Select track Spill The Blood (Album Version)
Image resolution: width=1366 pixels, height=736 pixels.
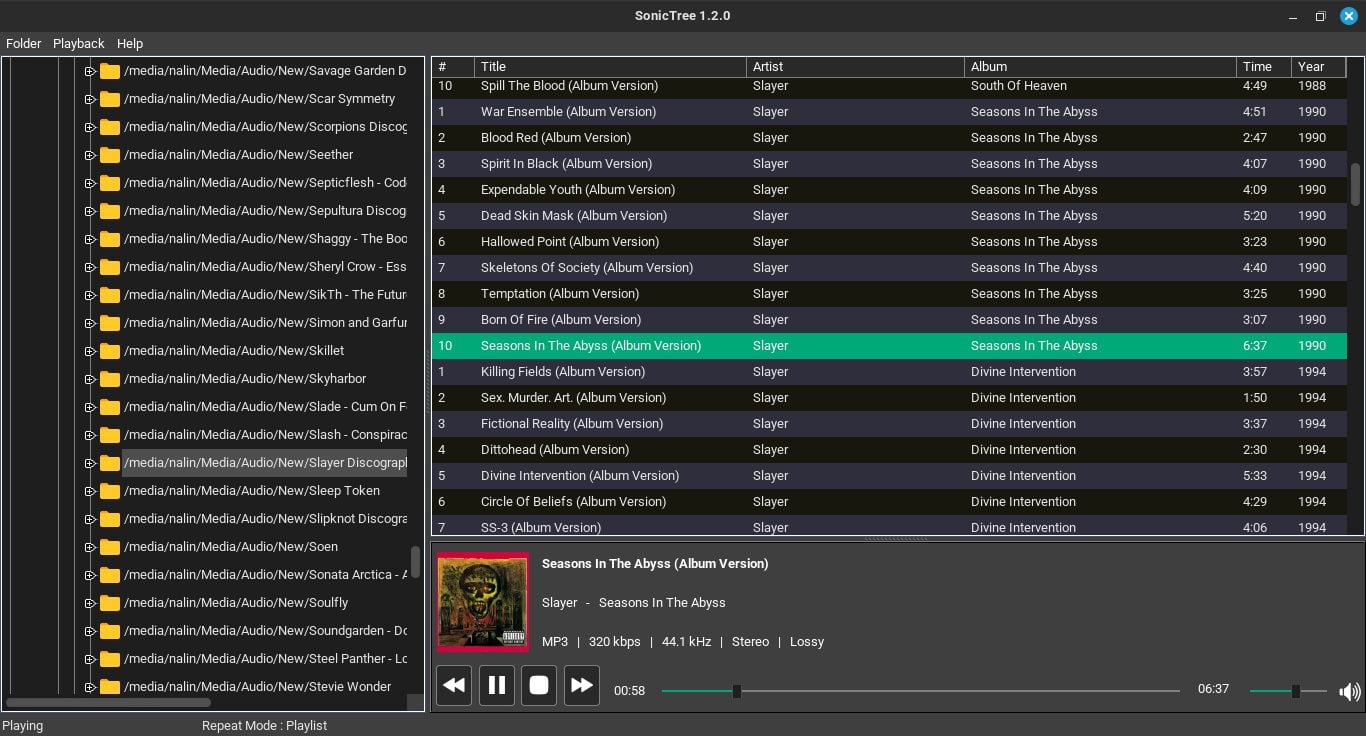click(890, 86)
